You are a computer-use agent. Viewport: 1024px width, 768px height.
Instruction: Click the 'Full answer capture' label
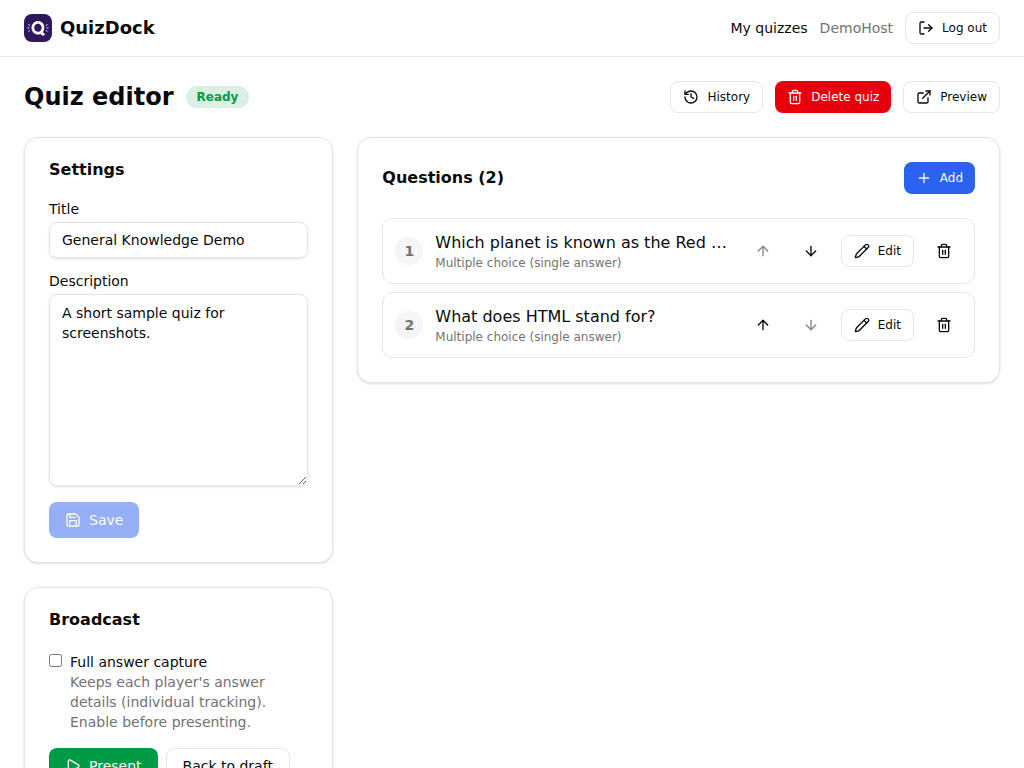(138, 662)
